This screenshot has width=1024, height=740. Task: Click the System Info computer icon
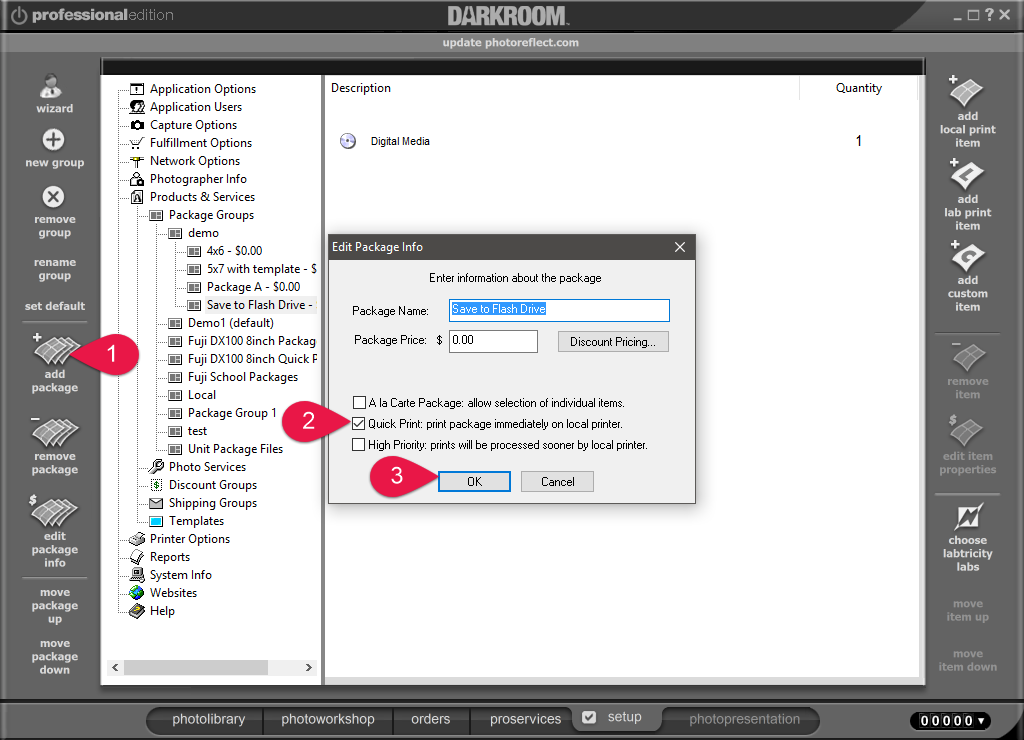pyautogui.click(x=136, y=575)
